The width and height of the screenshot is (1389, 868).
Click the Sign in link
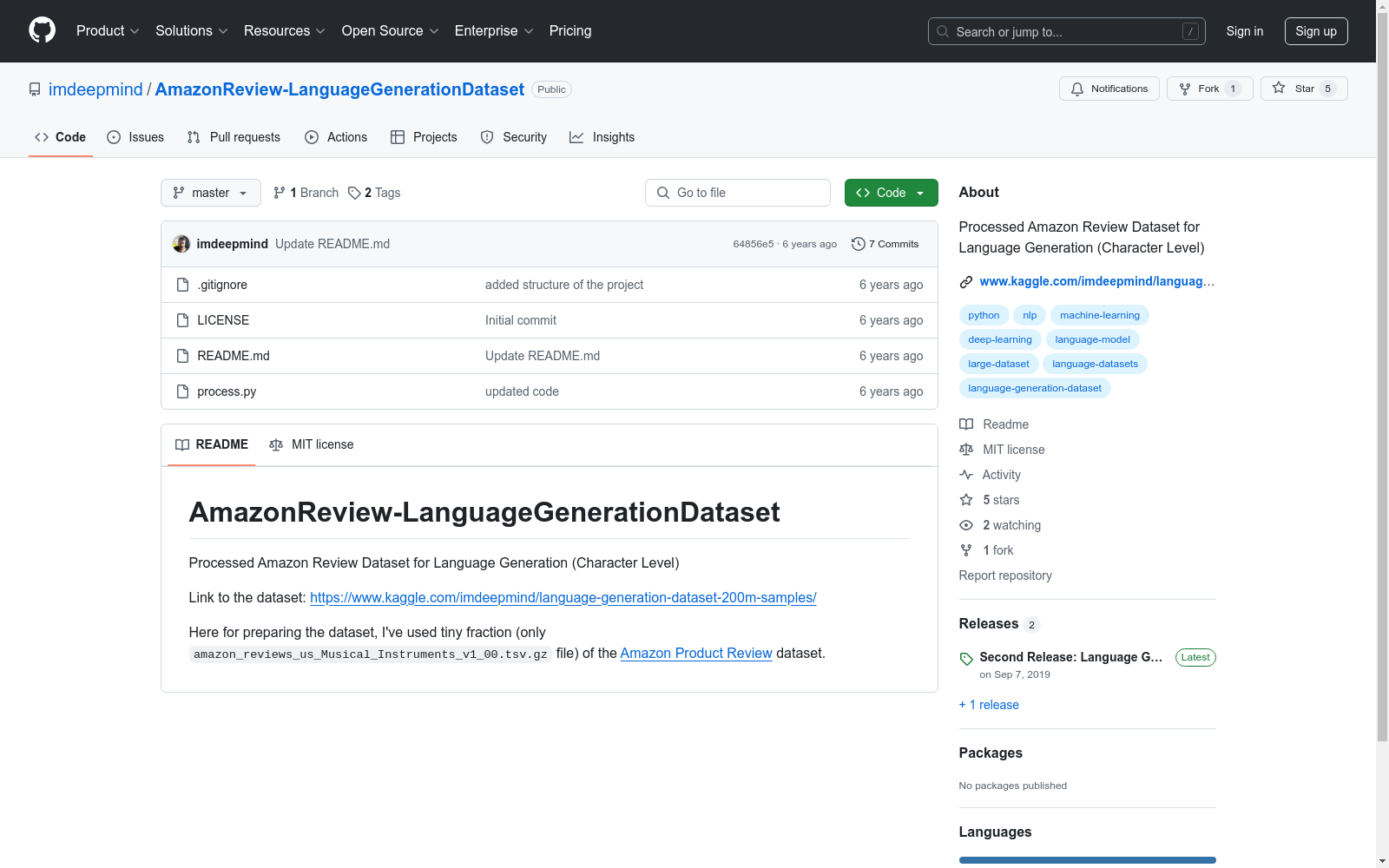pyautogui.click(x=1245, y=31)
